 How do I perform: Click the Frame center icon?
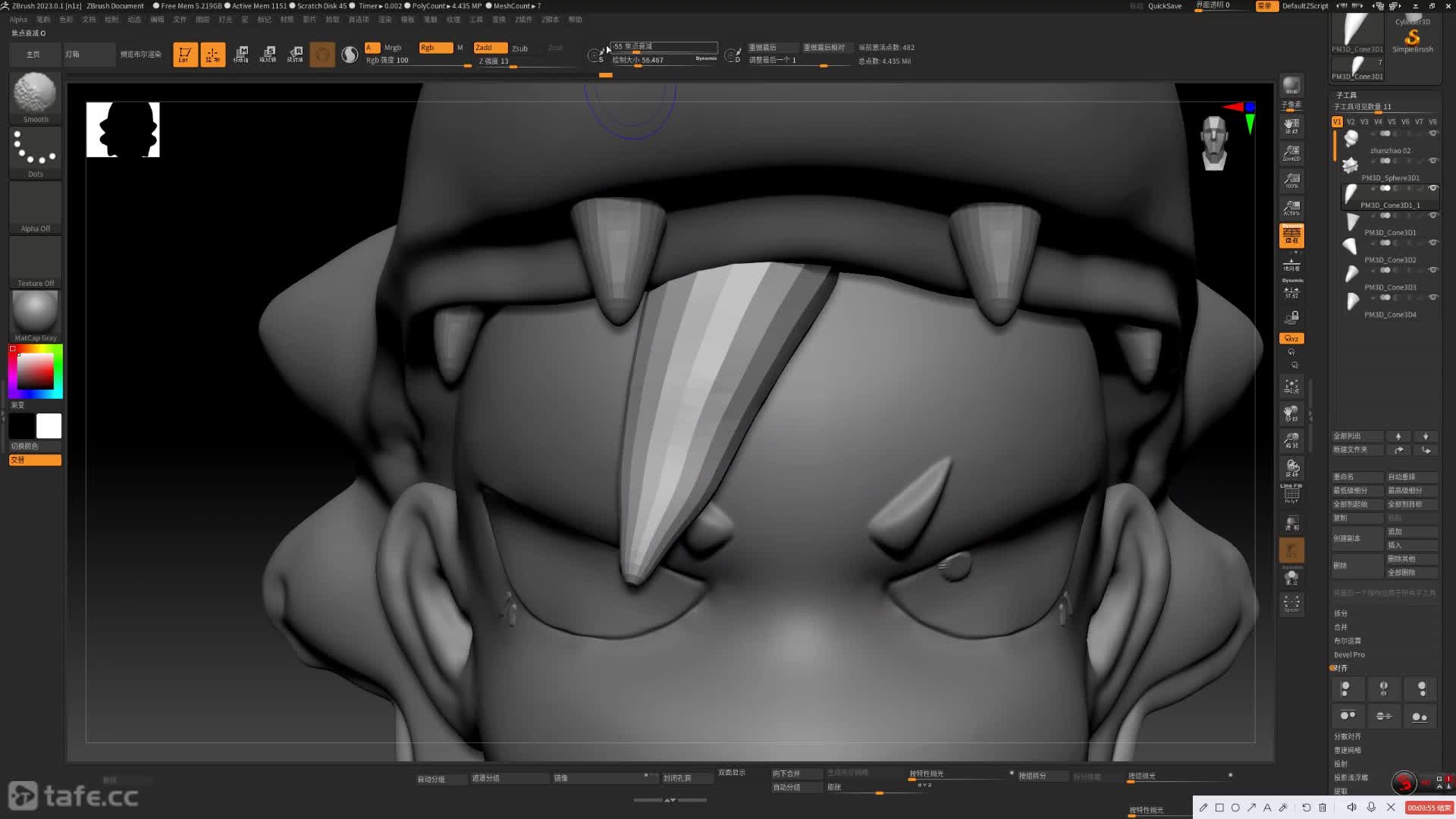click(1291, 387)
